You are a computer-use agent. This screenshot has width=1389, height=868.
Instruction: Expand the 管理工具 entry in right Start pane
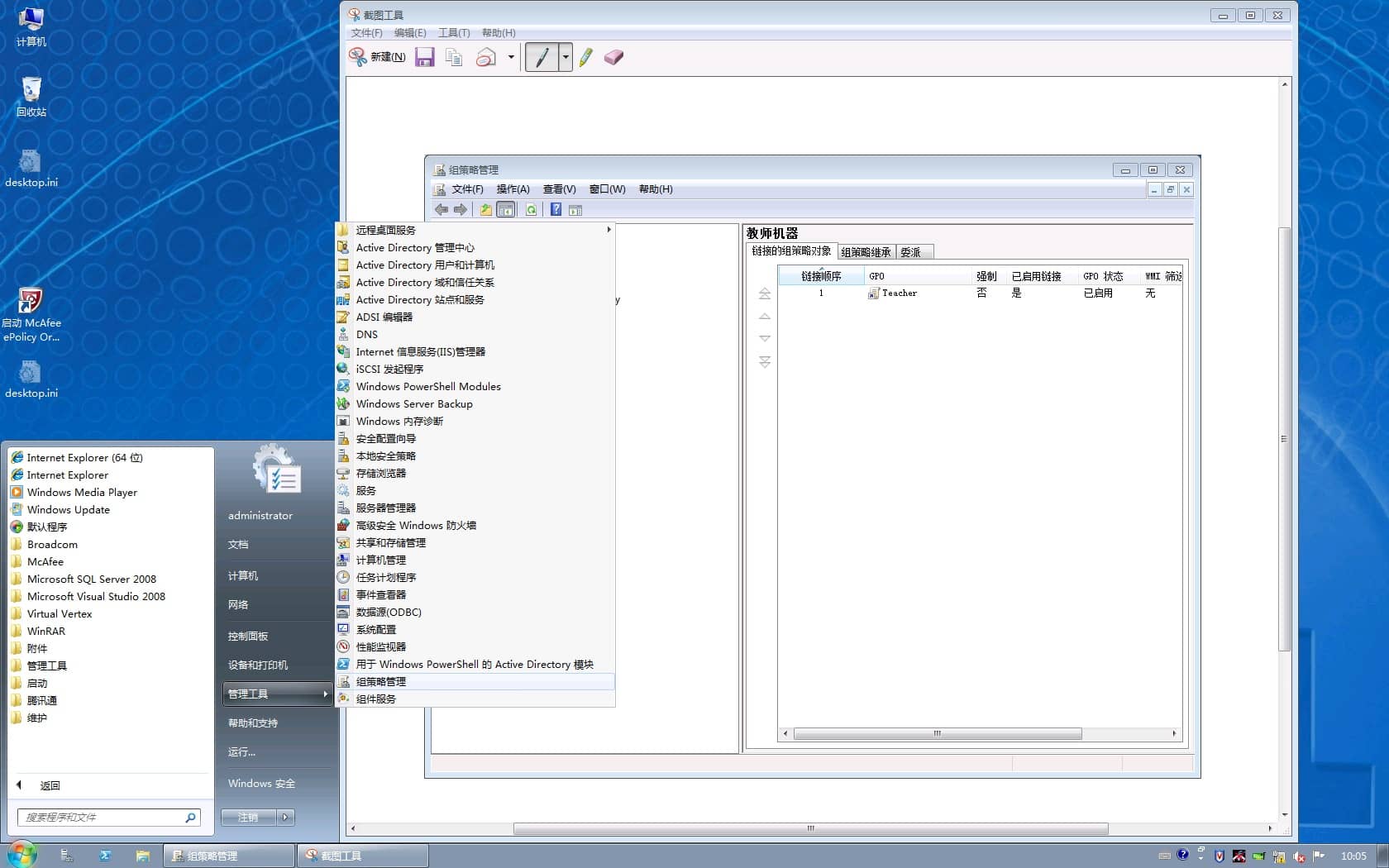[277, 694]
